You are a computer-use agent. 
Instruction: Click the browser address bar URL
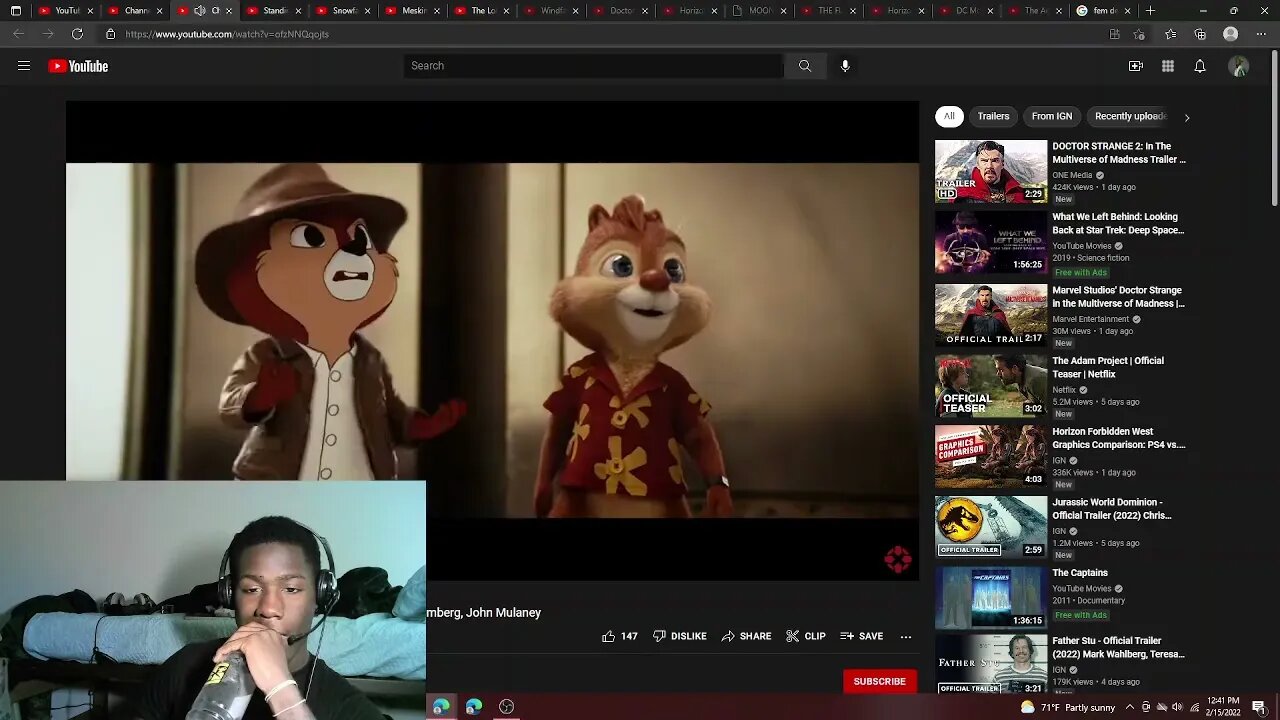[227, 34]
